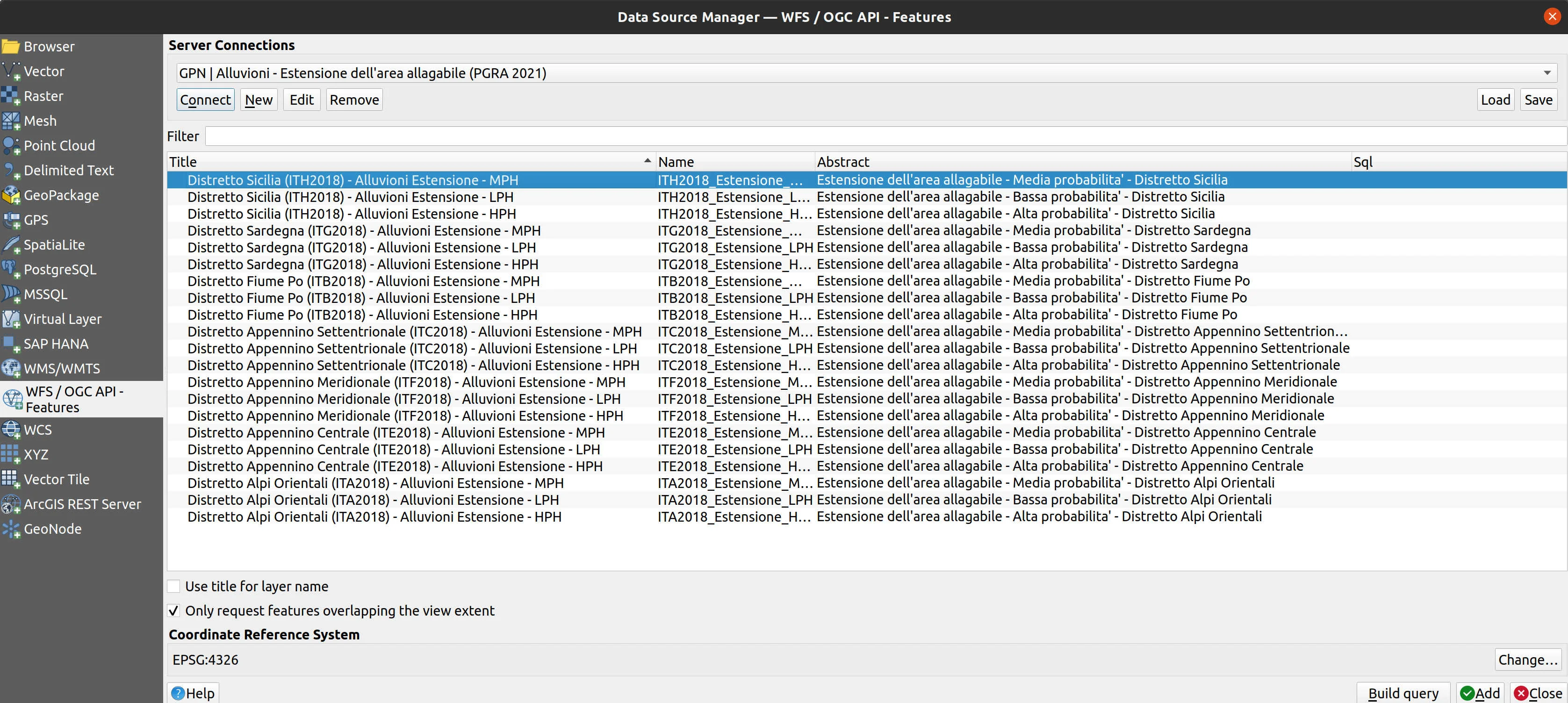
Task: Open the Mesh source icon
Action: (11, 121)
